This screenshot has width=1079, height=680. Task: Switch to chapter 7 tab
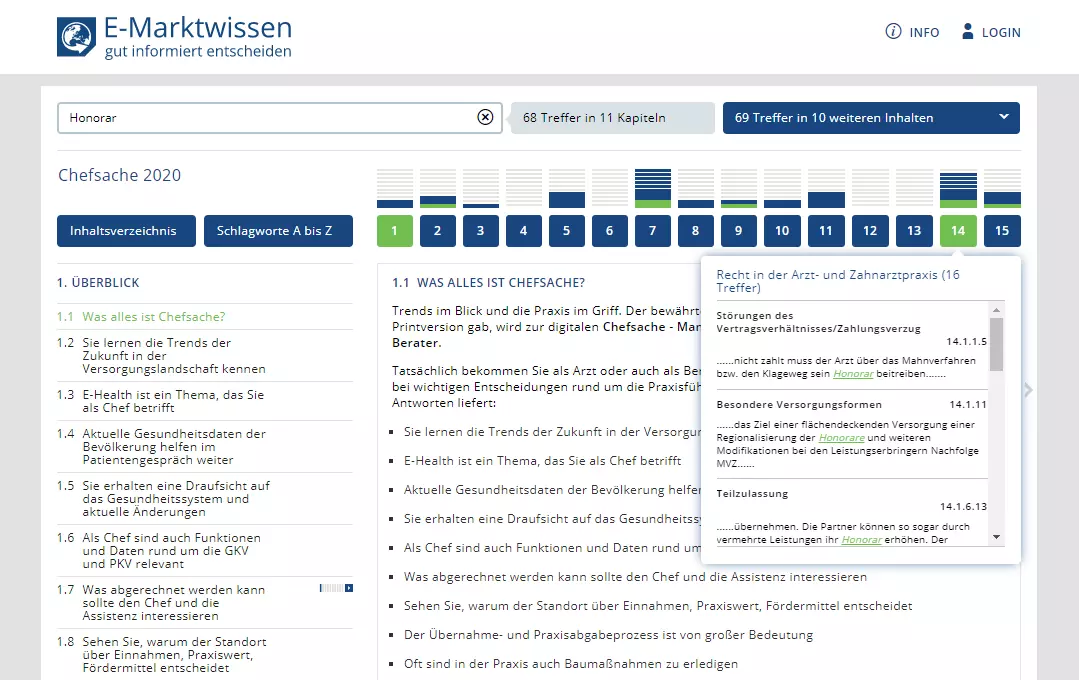click(x=653, y=231)
